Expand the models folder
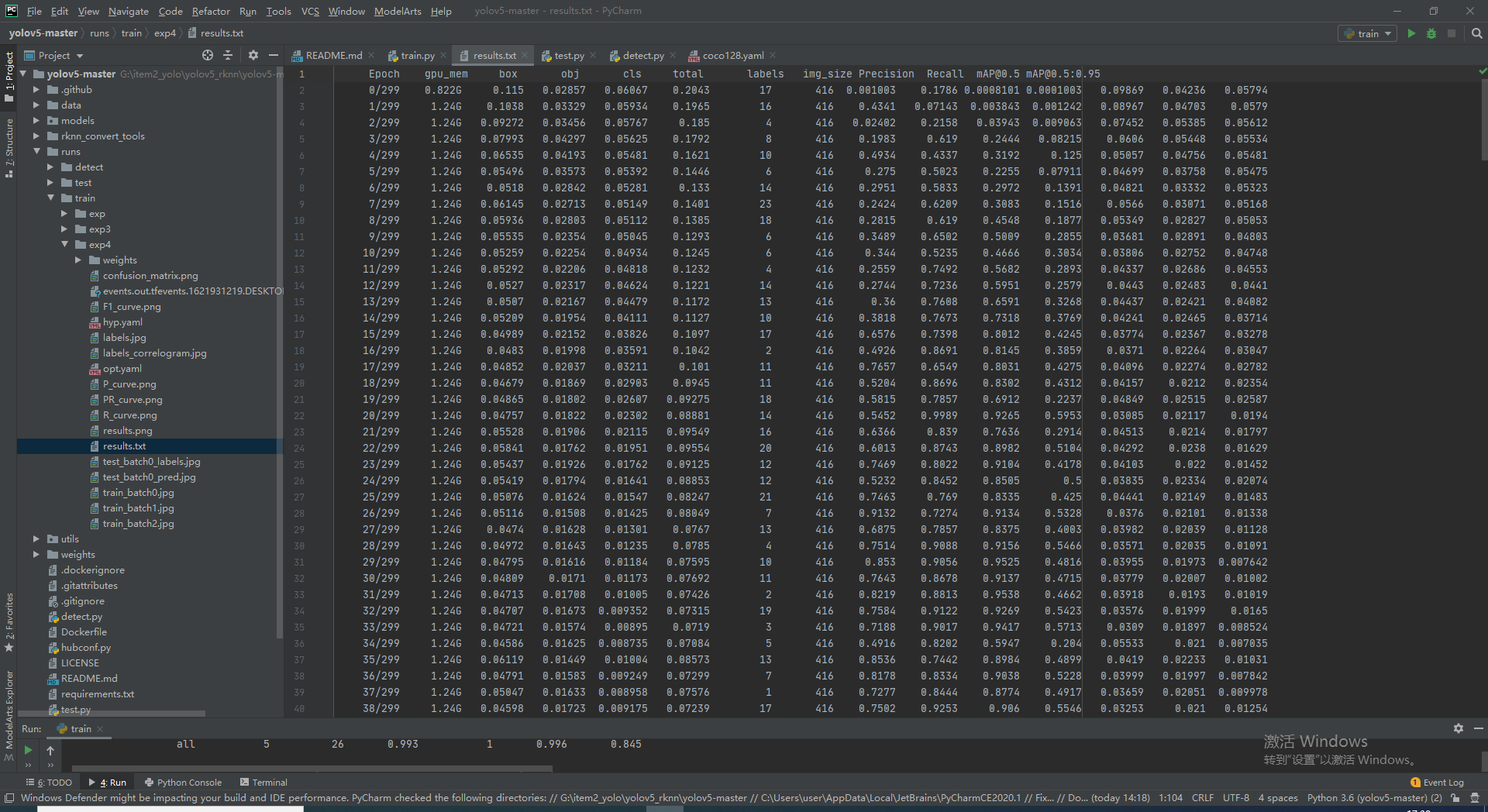Image resolution: width=1488 pixels, height=812 pixels. [x=36, y=121]
